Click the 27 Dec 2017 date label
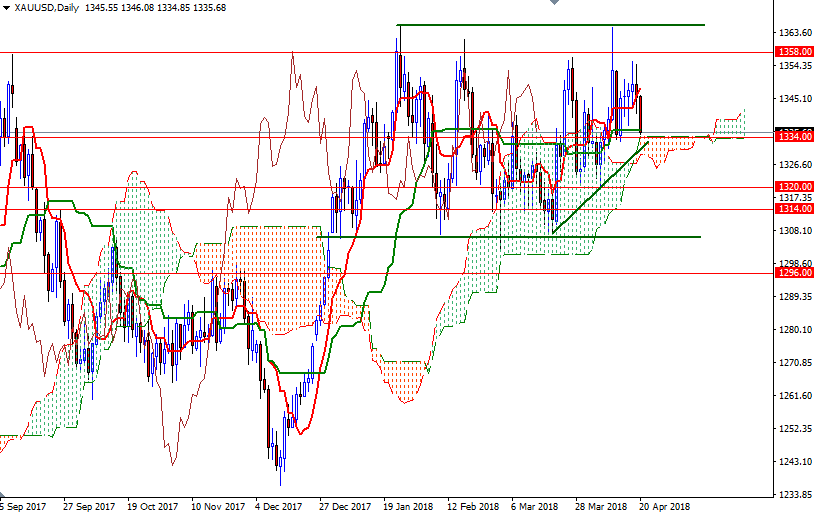Screen dimensions: 814x514 [345, 506]
